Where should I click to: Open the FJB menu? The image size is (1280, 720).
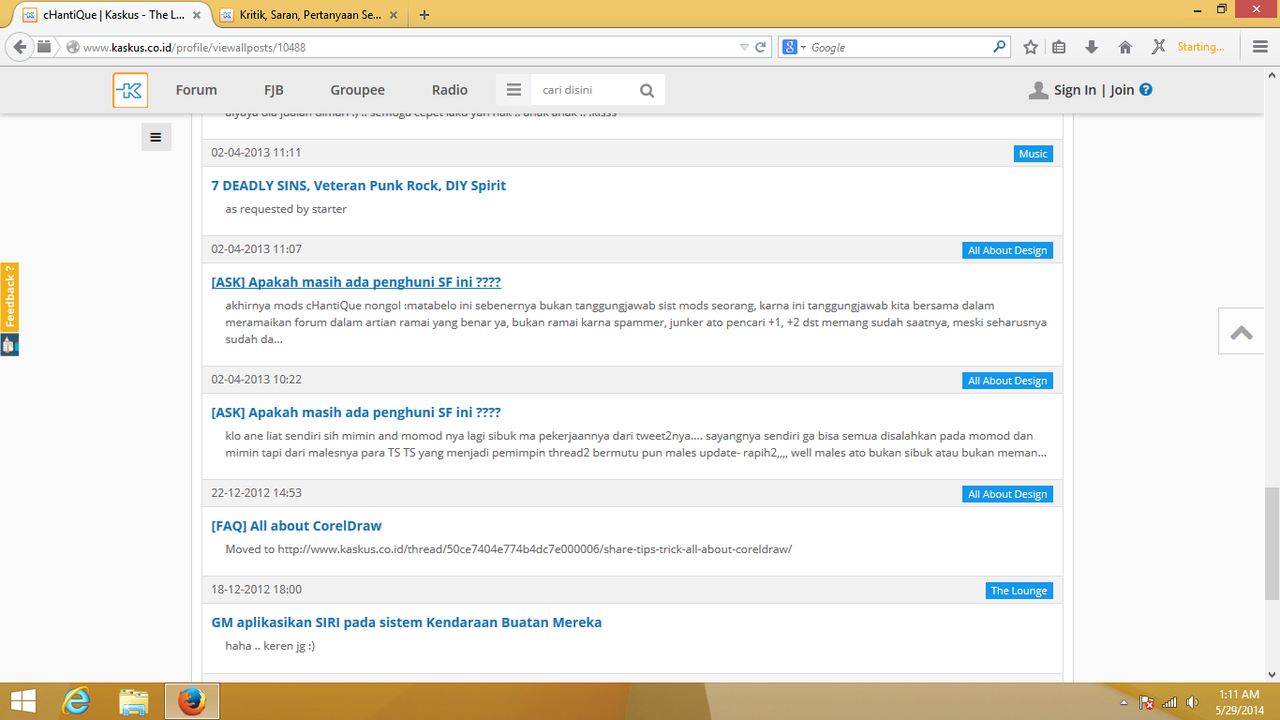click(x=274, y=90)
